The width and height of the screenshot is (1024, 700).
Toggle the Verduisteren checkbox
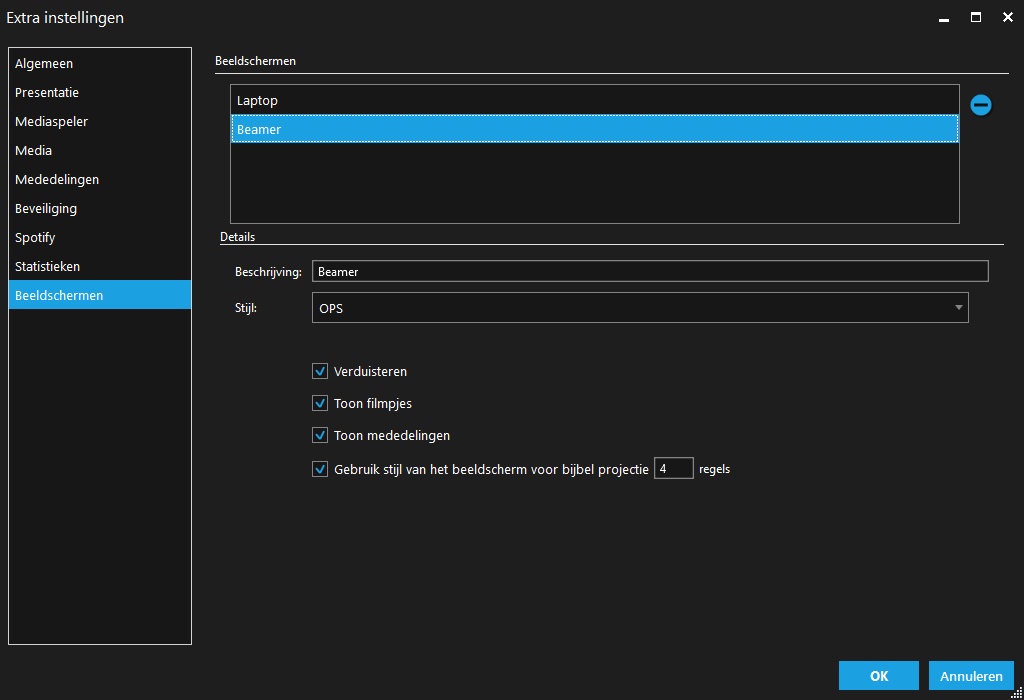click(x=320, y=372)
